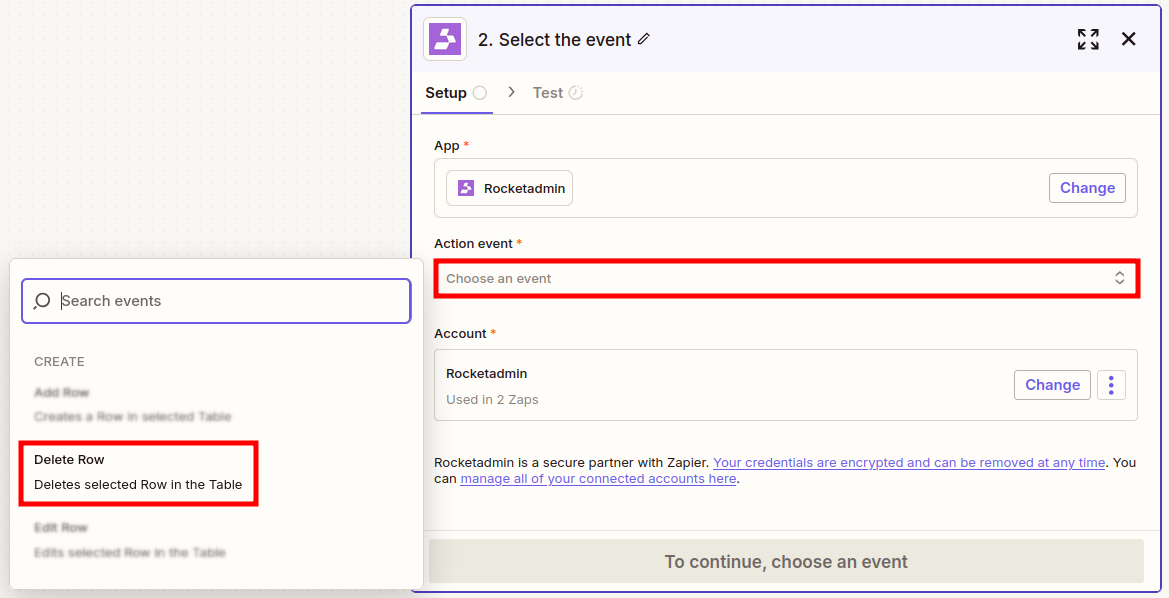
Task: Click the CREATE section heading
Action: (59, 362)
